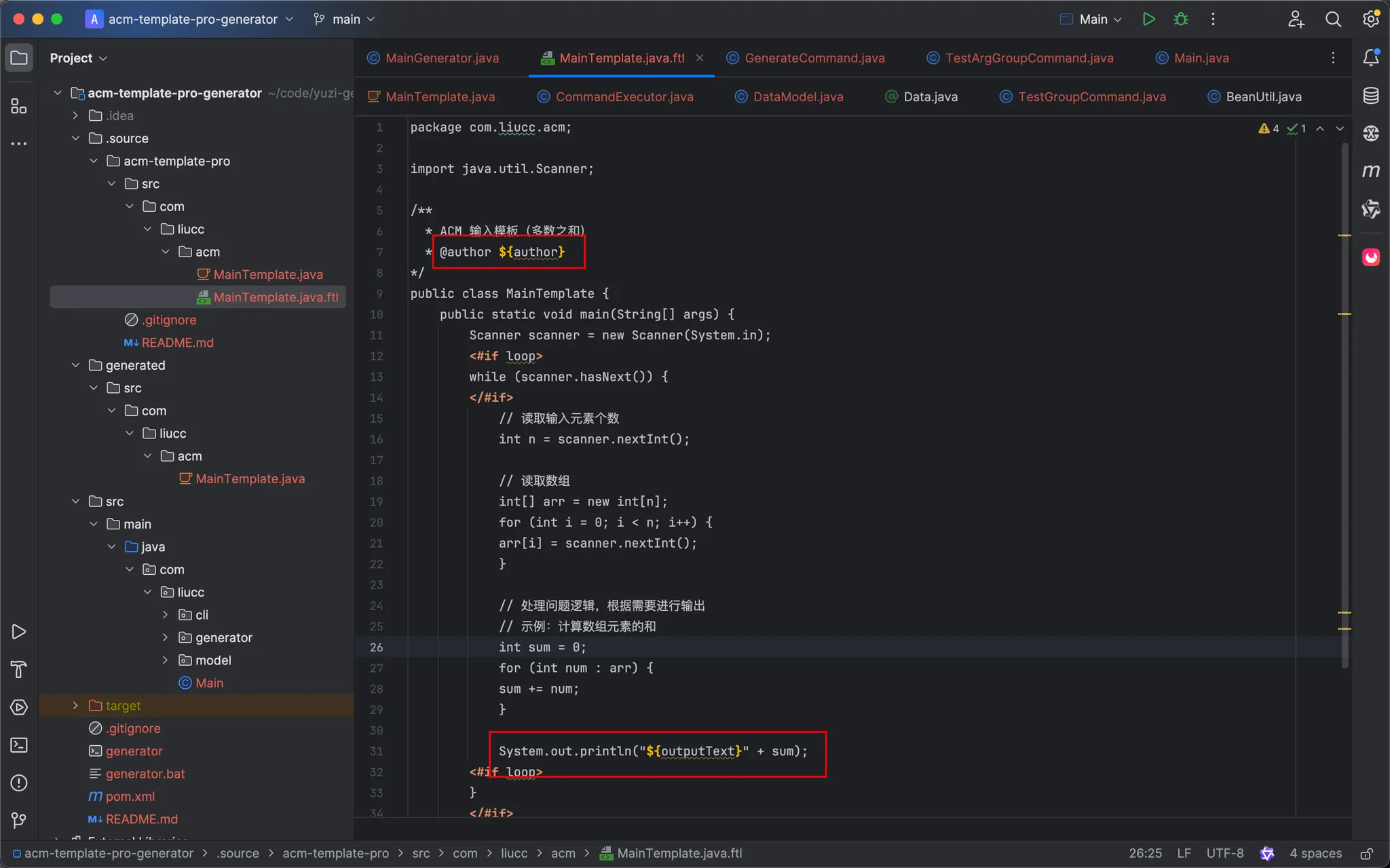Toggle the read-only lock in status bar

(x=1367, y=853)
